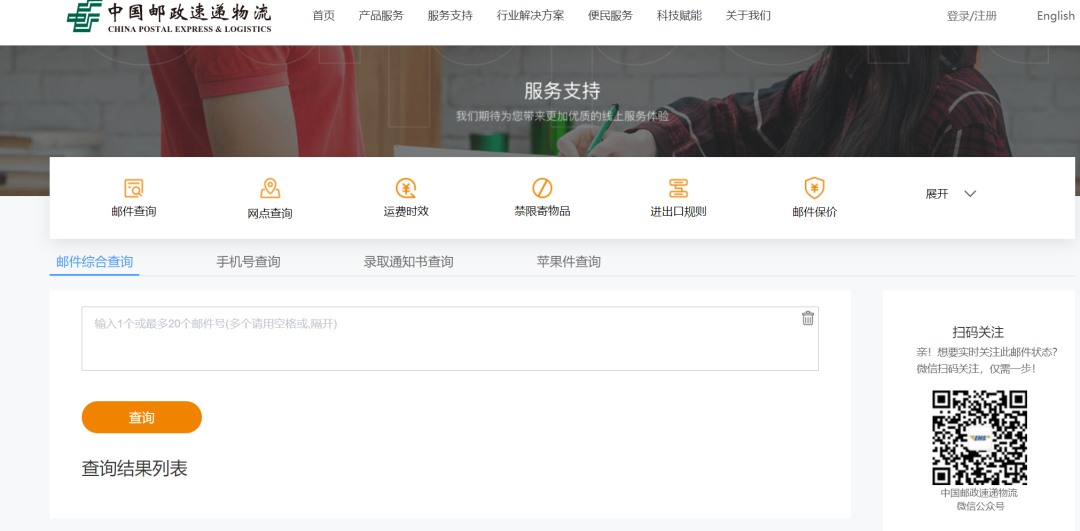
Task: Click the 禁限寄物品 prohibited items icon
Action: [542, 188]
